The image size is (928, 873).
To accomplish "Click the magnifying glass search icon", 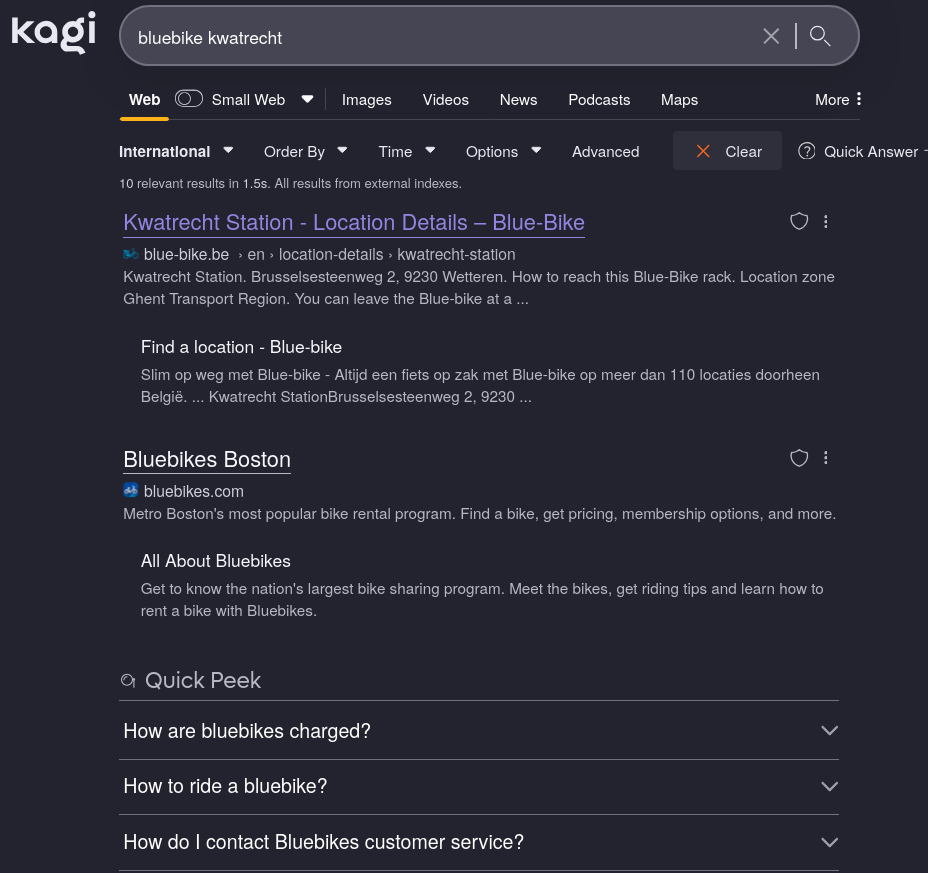I will click(x=820, y=37).
